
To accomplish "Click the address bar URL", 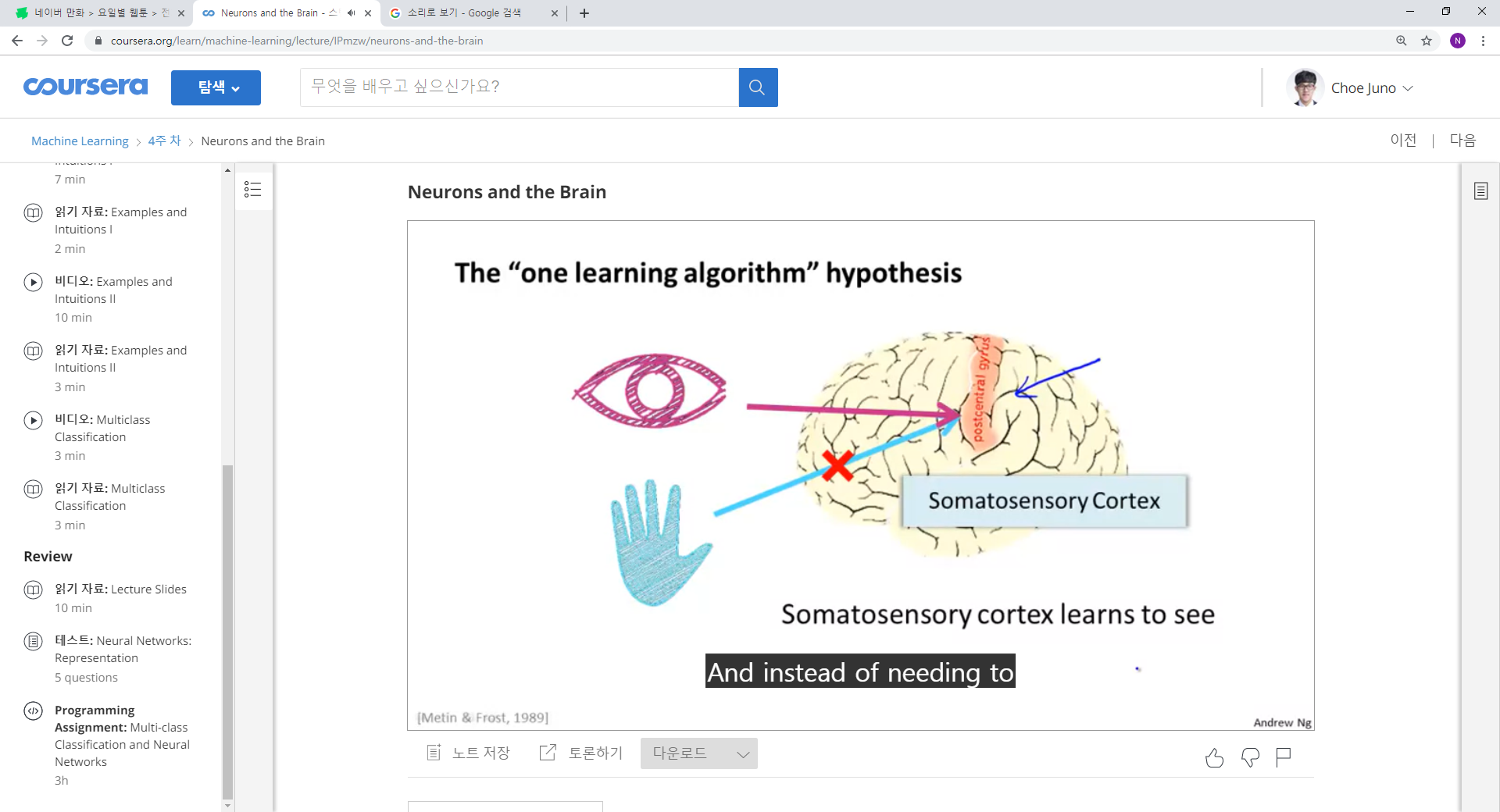I will click(x=297, y=41).
